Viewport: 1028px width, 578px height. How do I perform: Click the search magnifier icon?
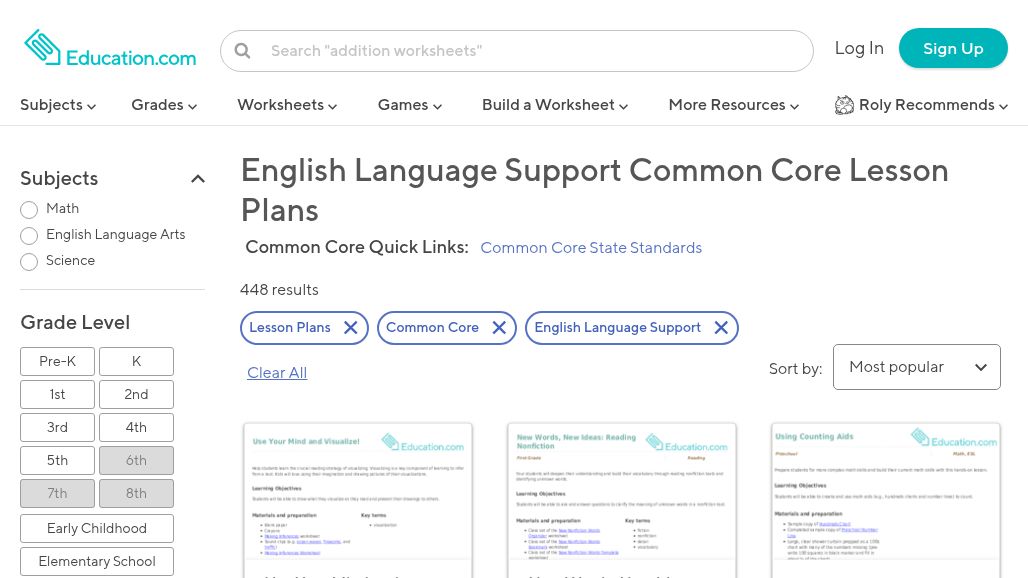point(243,50)
